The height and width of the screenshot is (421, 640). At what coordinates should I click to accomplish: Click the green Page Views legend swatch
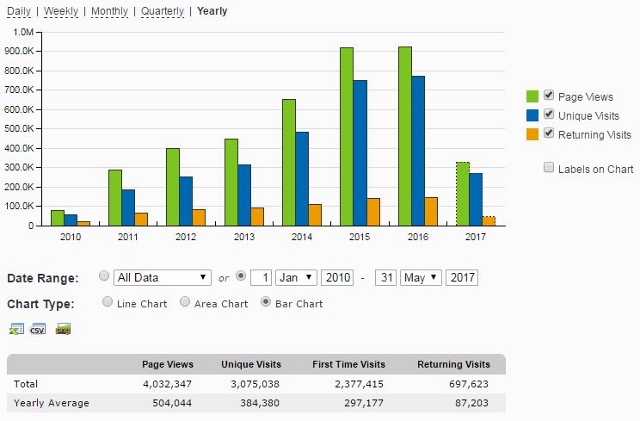tap(533, 97)
